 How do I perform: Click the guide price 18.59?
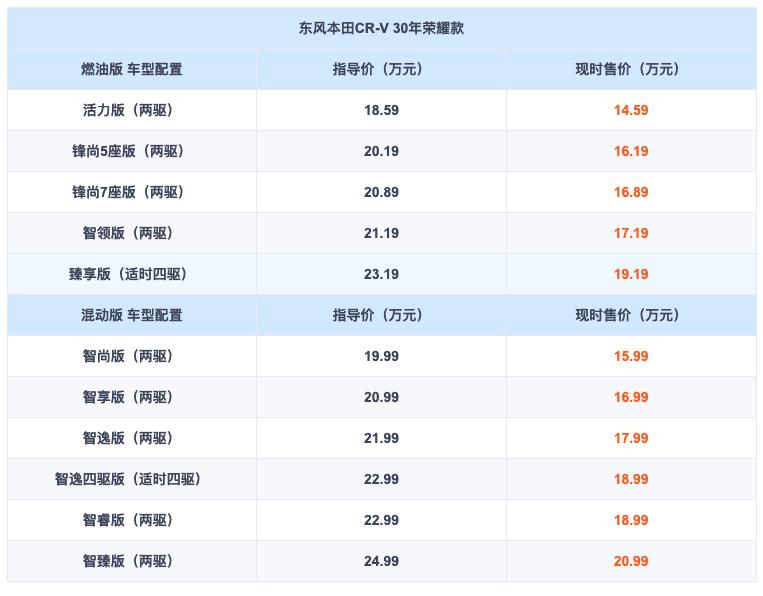(x=381, y=110)
